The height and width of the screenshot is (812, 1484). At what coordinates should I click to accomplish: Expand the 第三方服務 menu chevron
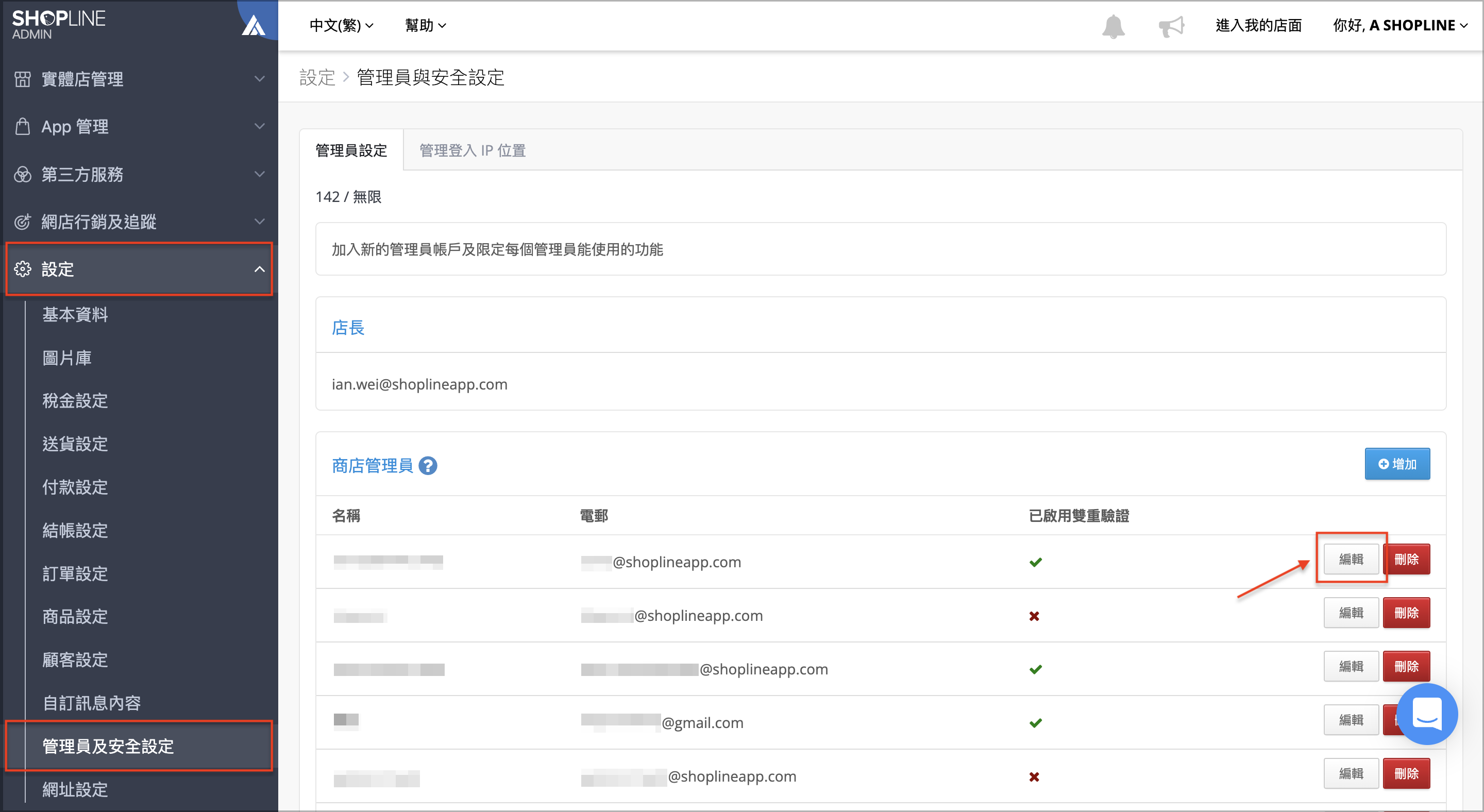tap(260, 174)
